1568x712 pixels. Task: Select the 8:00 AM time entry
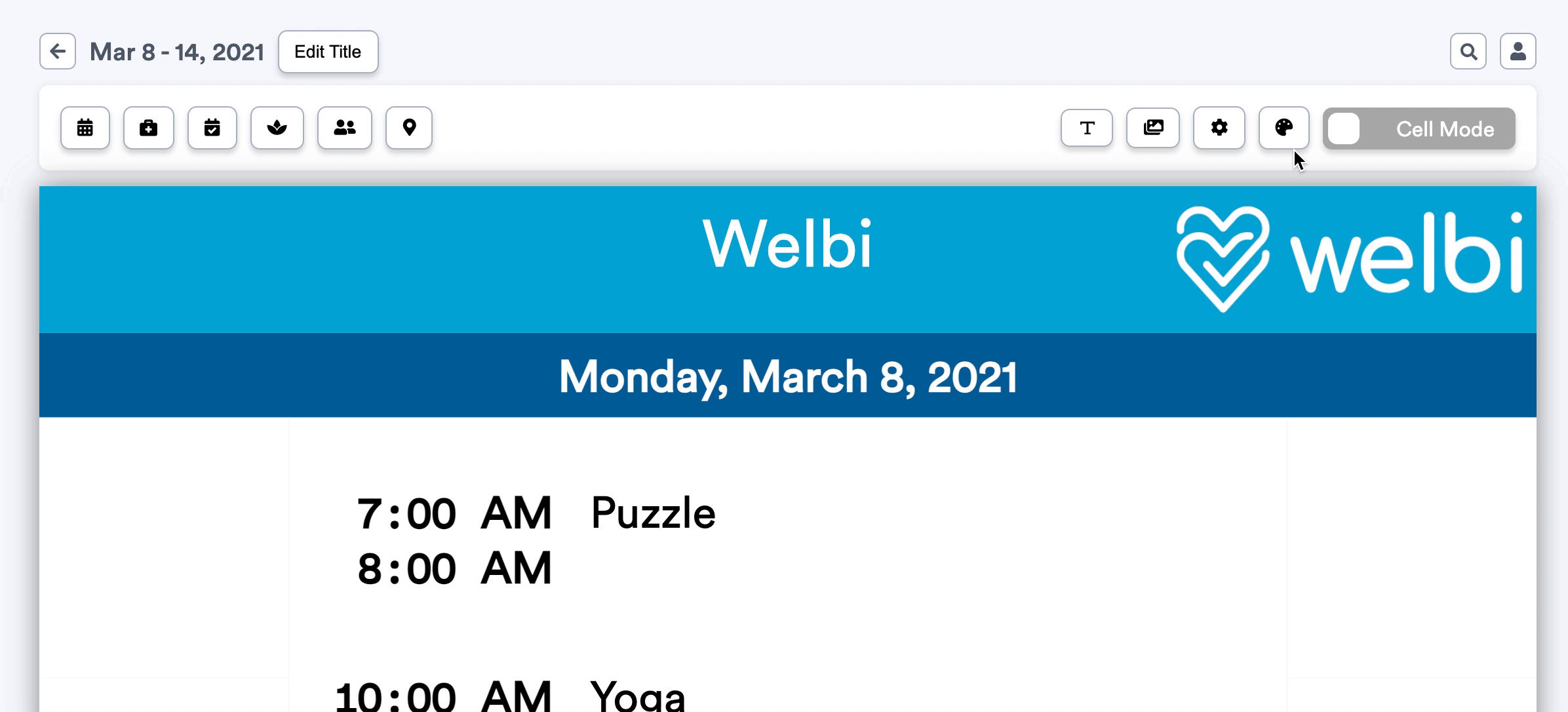click(x=454, y=568)
